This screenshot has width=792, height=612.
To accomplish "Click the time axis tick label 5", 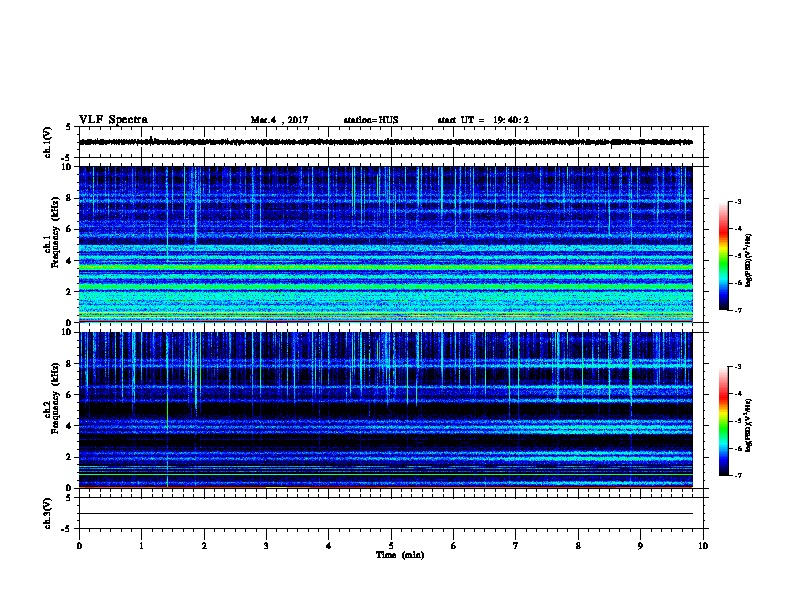I will pos(391,546).
